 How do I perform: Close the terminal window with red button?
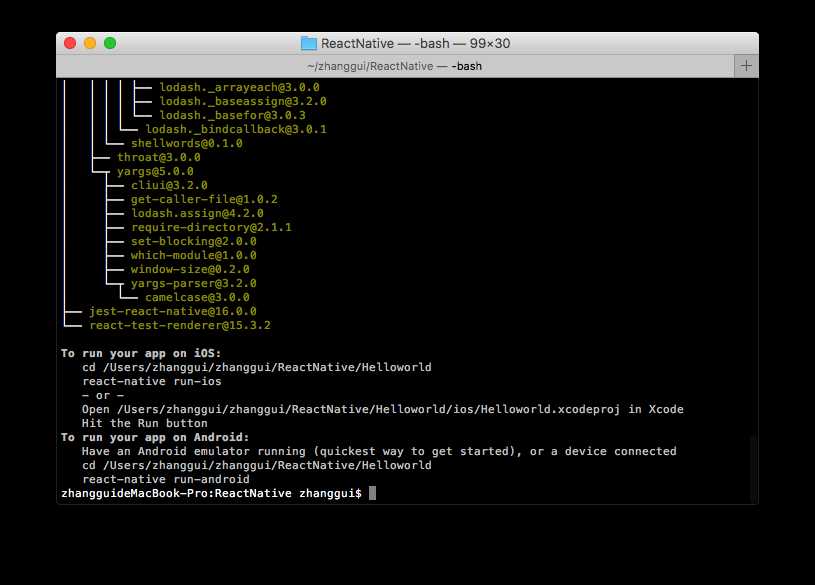coord(70,43)
